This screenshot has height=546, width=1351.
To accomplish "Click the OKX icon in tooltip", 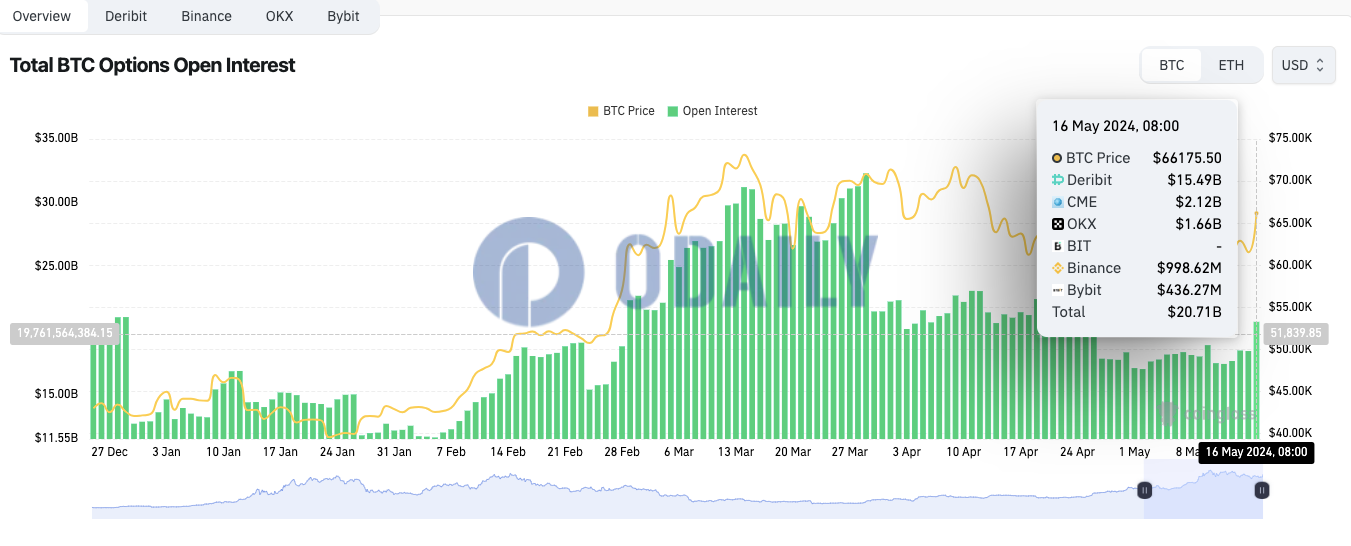I will click(1057, 224).
